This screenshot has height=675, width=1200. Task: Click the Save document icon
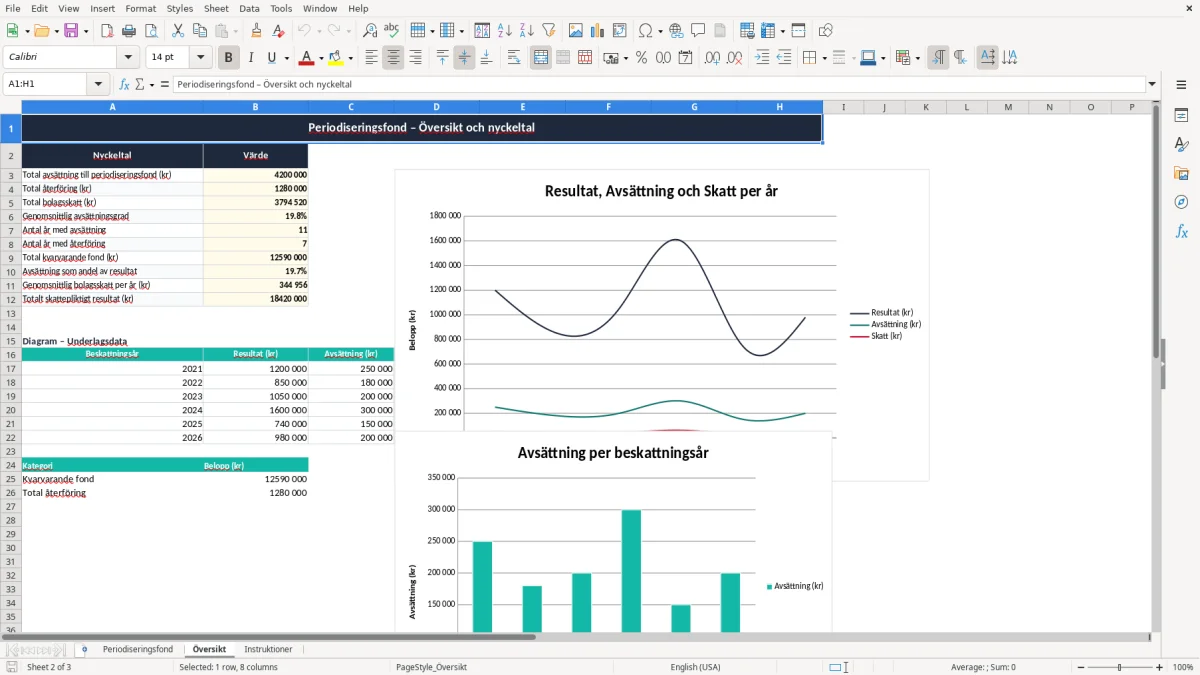point(71,31)
